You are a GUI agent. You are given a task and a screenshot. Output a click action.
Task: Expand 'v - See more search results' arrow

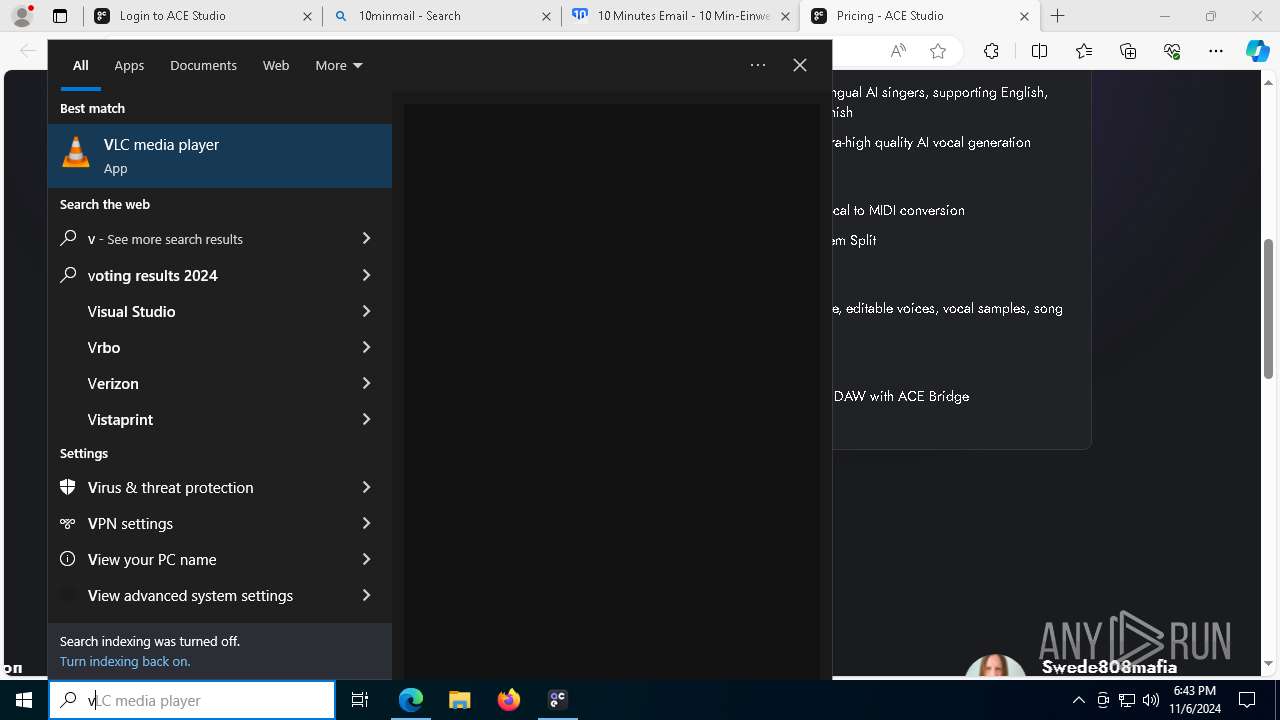coord(366,238)
